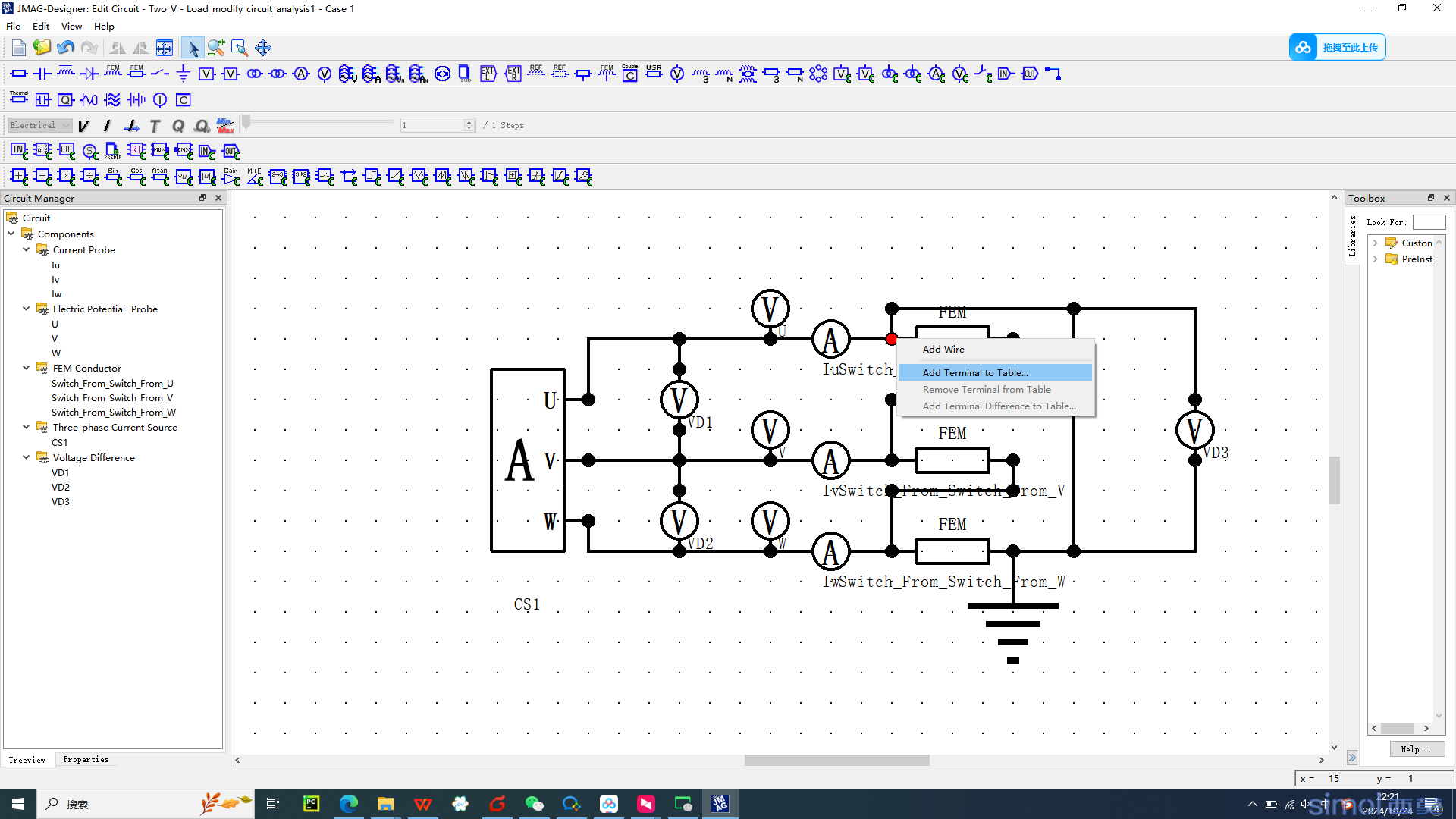1456x819 pixels.
Task: Open WeChat from the taskbar
Action: (x=535, y=804)
